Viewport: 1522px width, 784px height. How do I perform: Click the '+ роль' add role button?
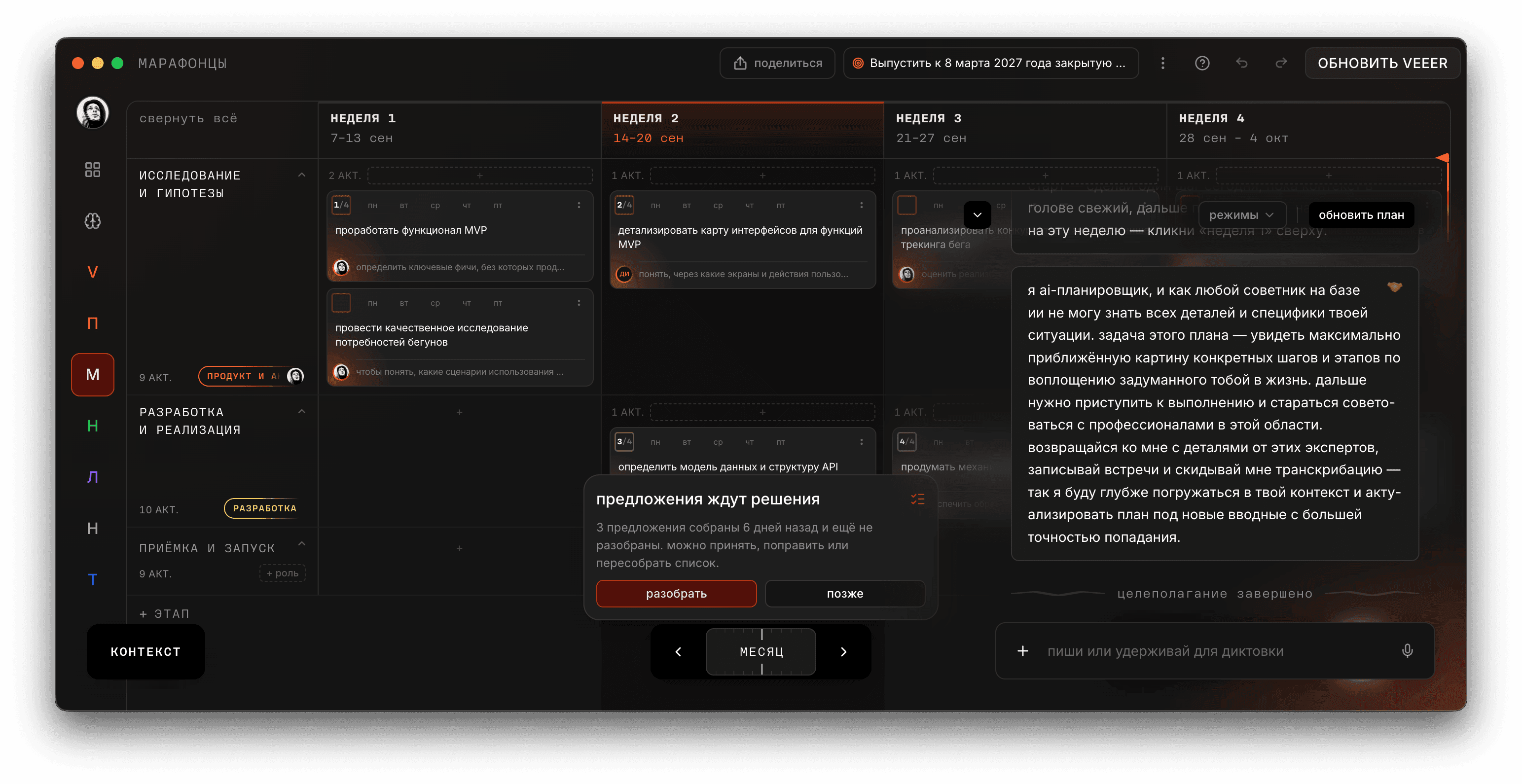tap(283, 573)
